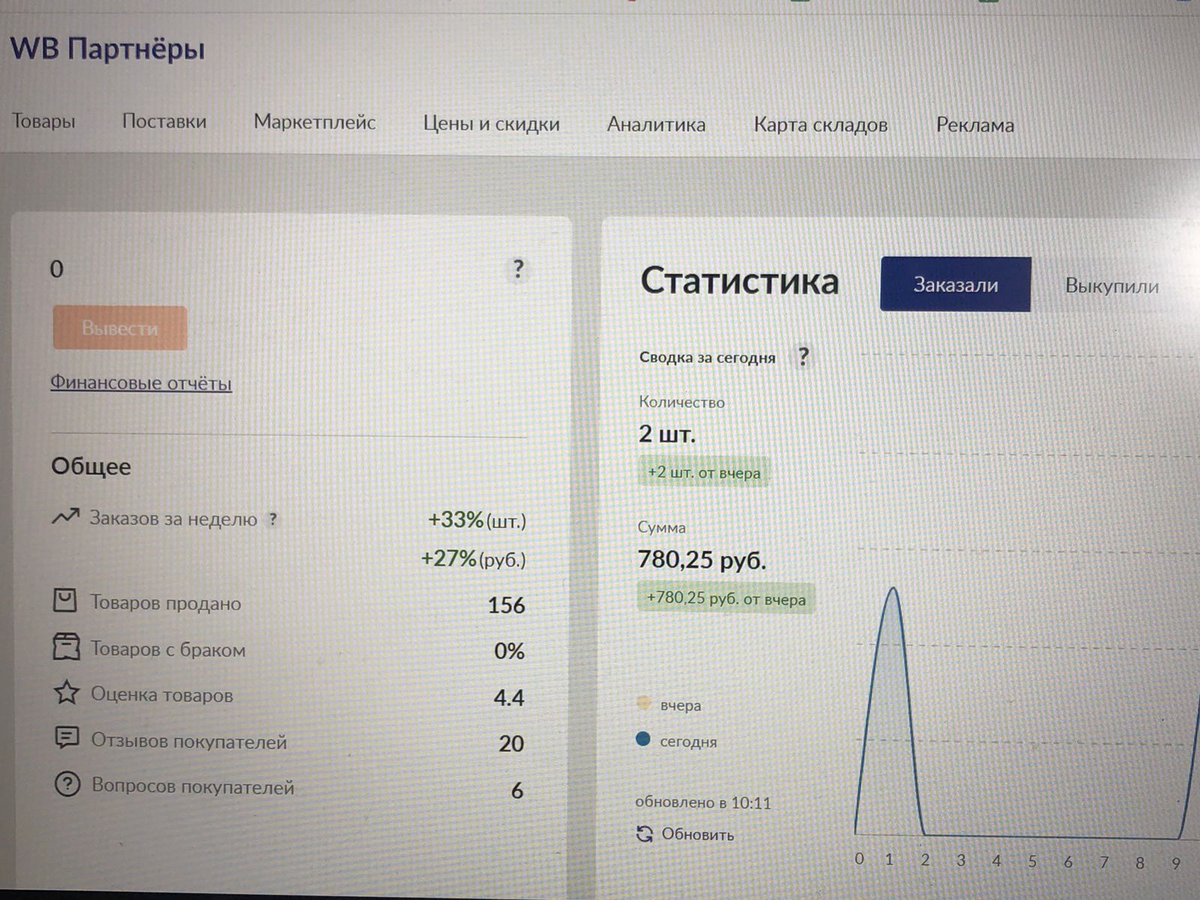Click the 780,25 руб. sum value
1200x900 pixels.
702,560
